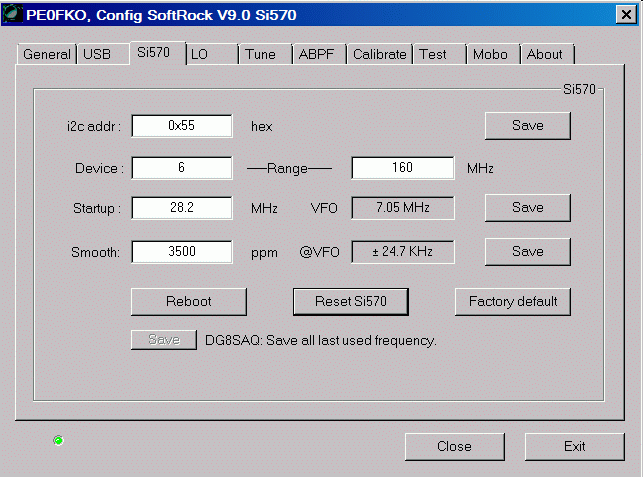Click the @VFO readout ± 24.7 KHz
The height and width of the screenshot is (477, 643).
403,252
